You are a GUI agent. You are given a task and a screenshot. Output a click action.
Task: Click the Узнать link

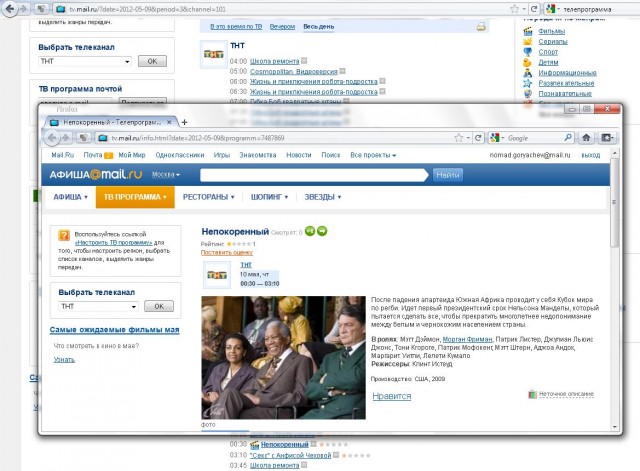tap(64, 360)
